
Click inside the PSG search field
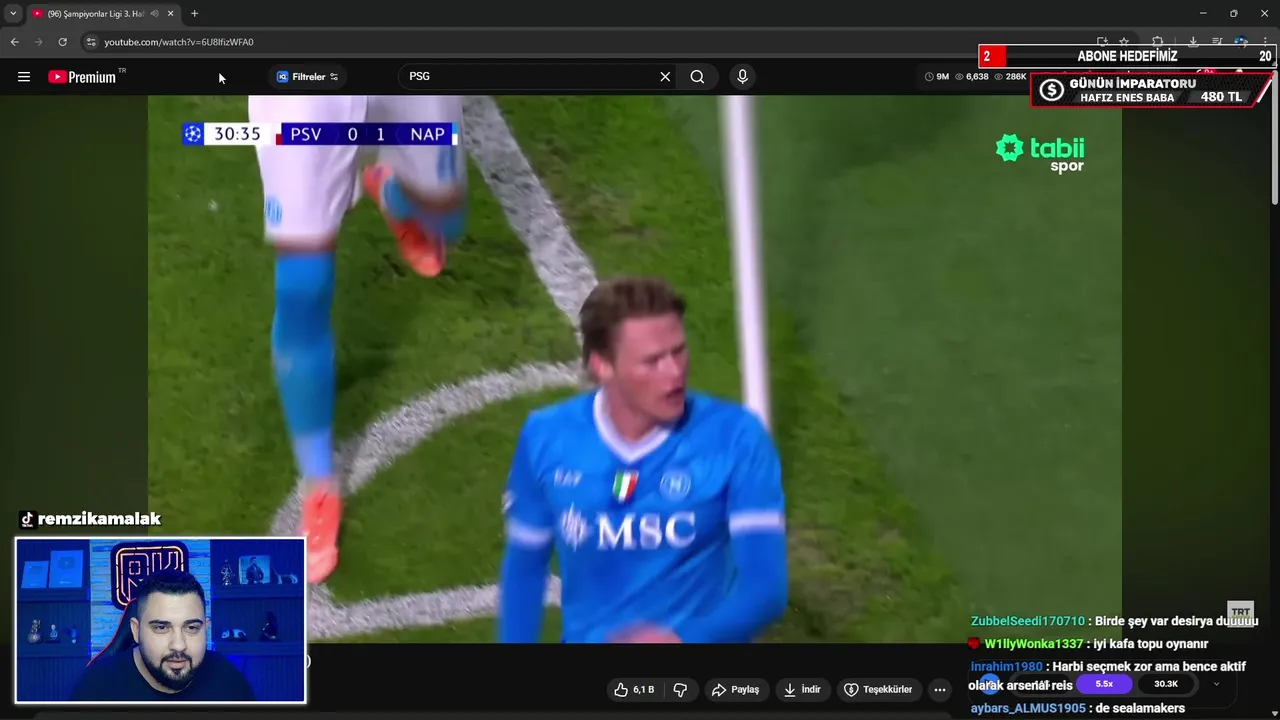[x=530, y=77]
